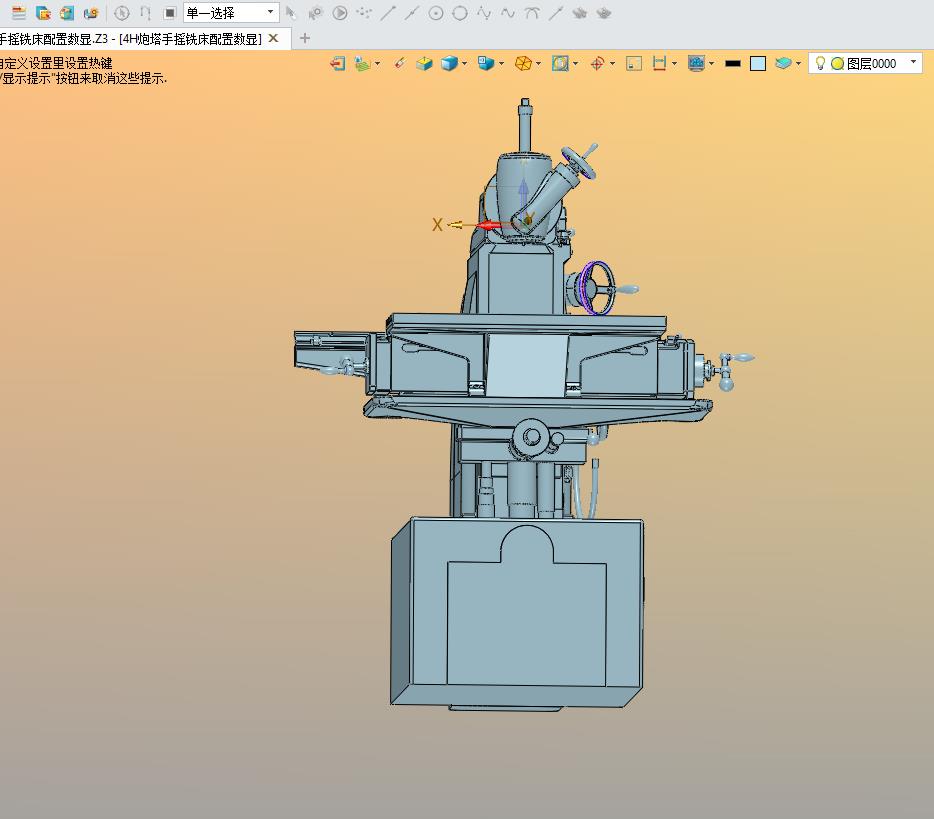Select the wavy spline curve tool
The width and height of the screenshot is (934, 819).
click(x=508, y=13)
